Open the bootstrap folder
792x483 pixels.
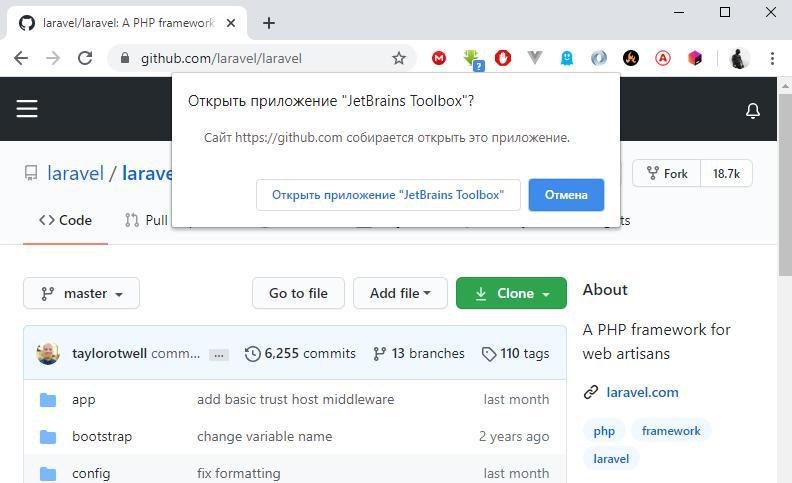[102, 437]
